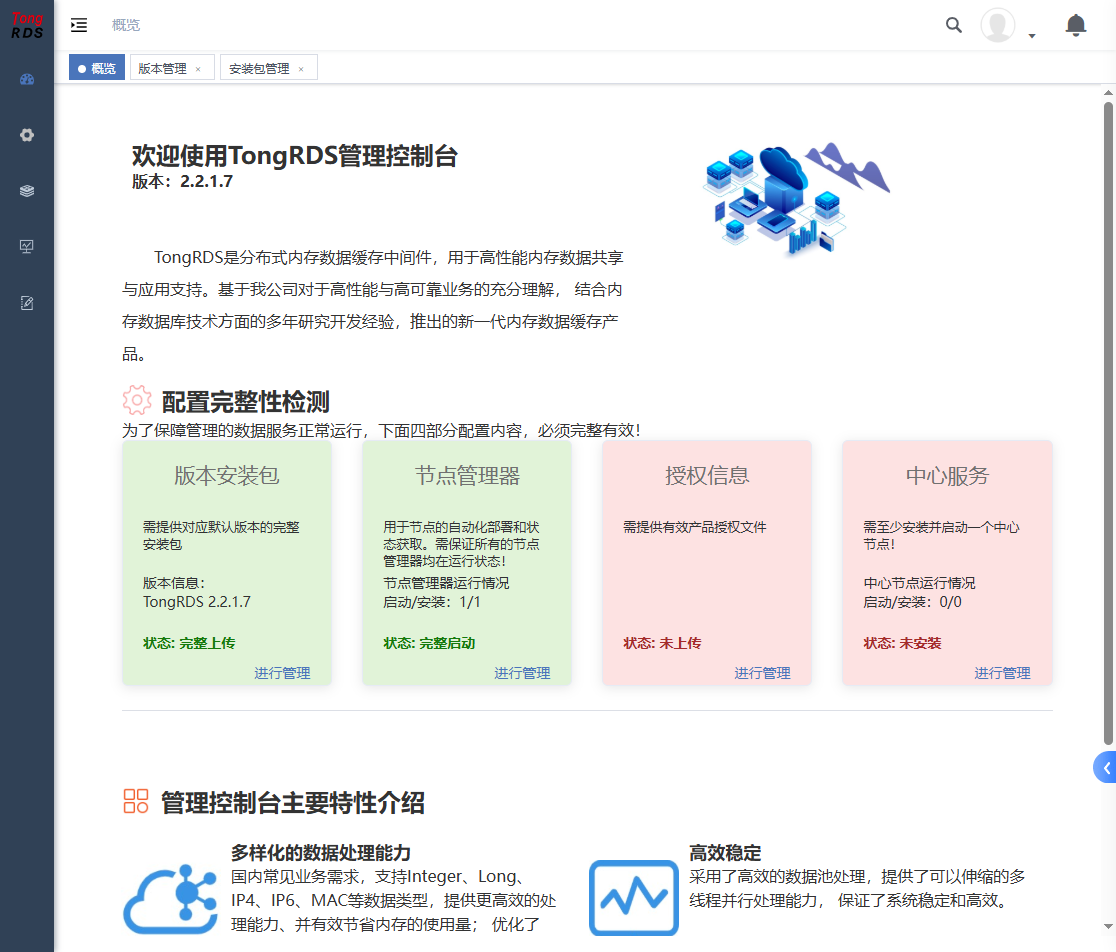Click status text 状态: 完整启动

tap(429, 643)
